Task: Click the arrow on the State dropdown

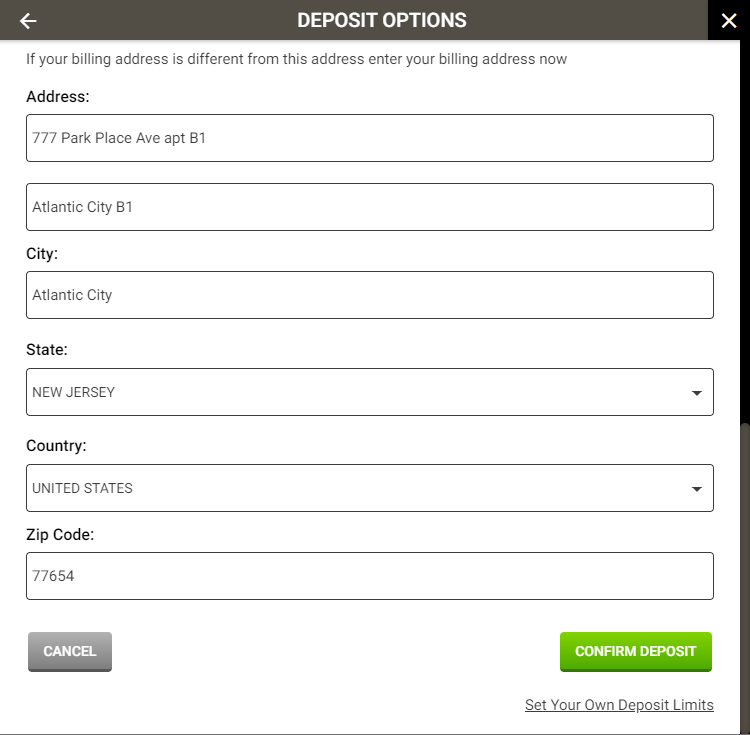Action: coord(697,393)
